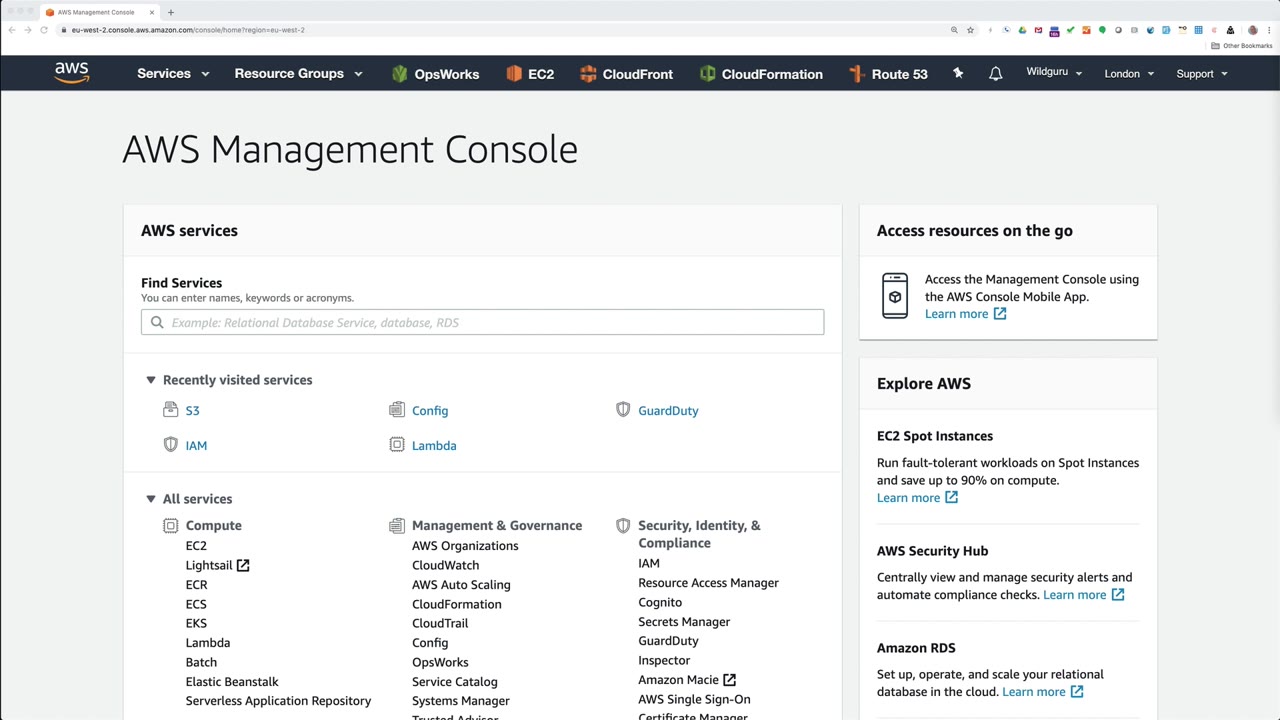Open the OpsWorks shortcut icon
Screen dimensions: 1280x720
tap(400, 74)
